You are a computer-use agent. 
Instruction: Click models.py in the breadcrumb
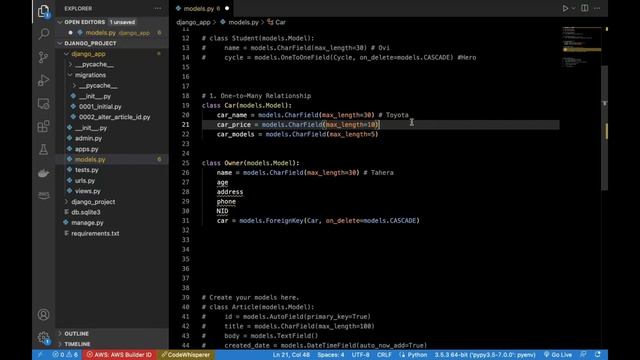click(x=244, y=22)
